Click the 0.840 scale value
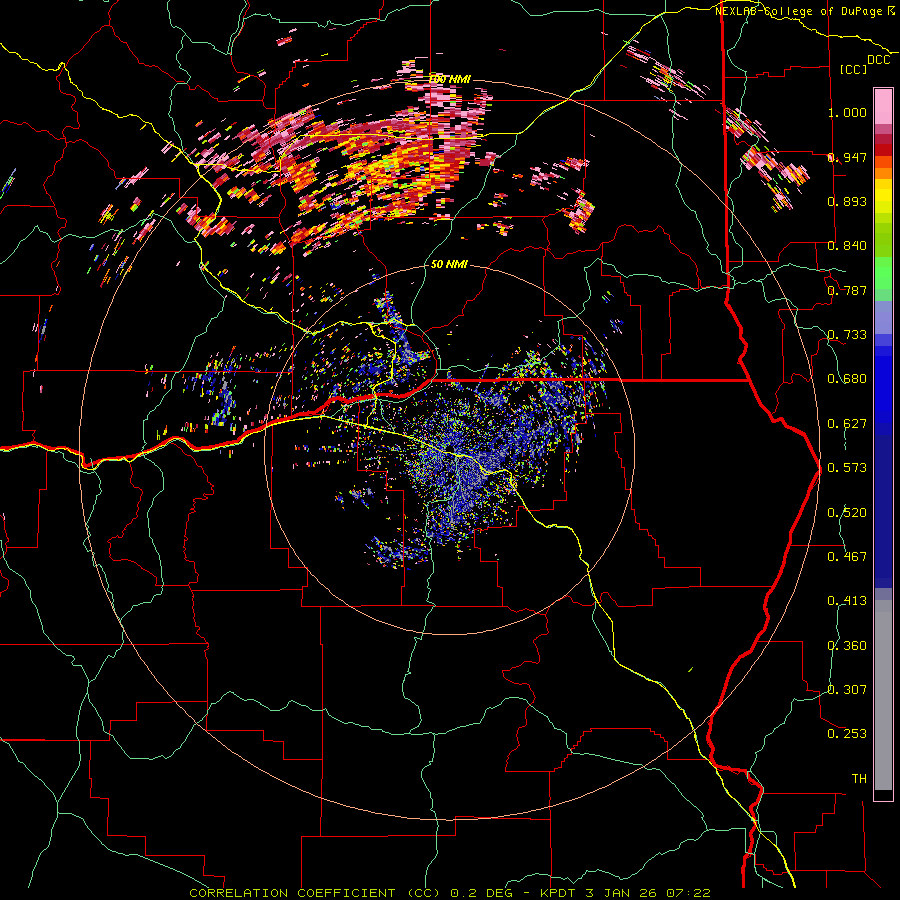This screenshot has width=900, height=900. click(x=847, y=246)
